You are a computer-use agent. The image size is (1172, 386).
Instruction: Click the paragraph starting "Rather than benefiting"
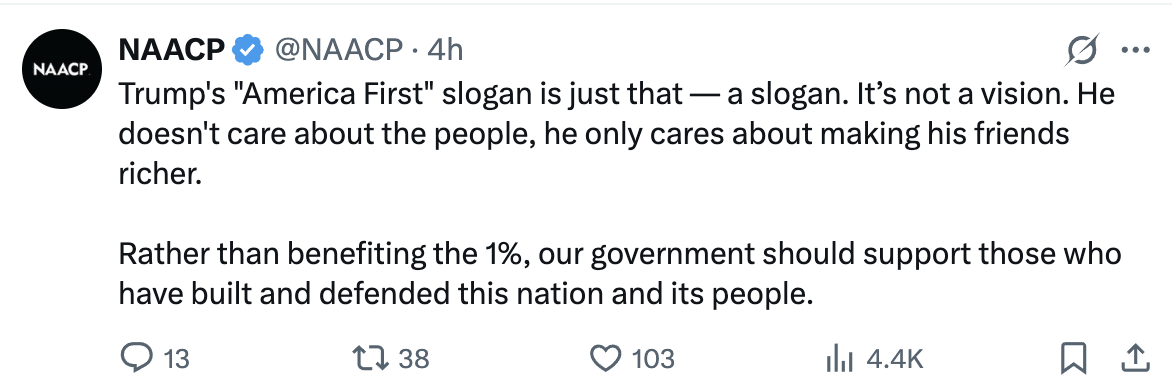[x=620, y=274]
